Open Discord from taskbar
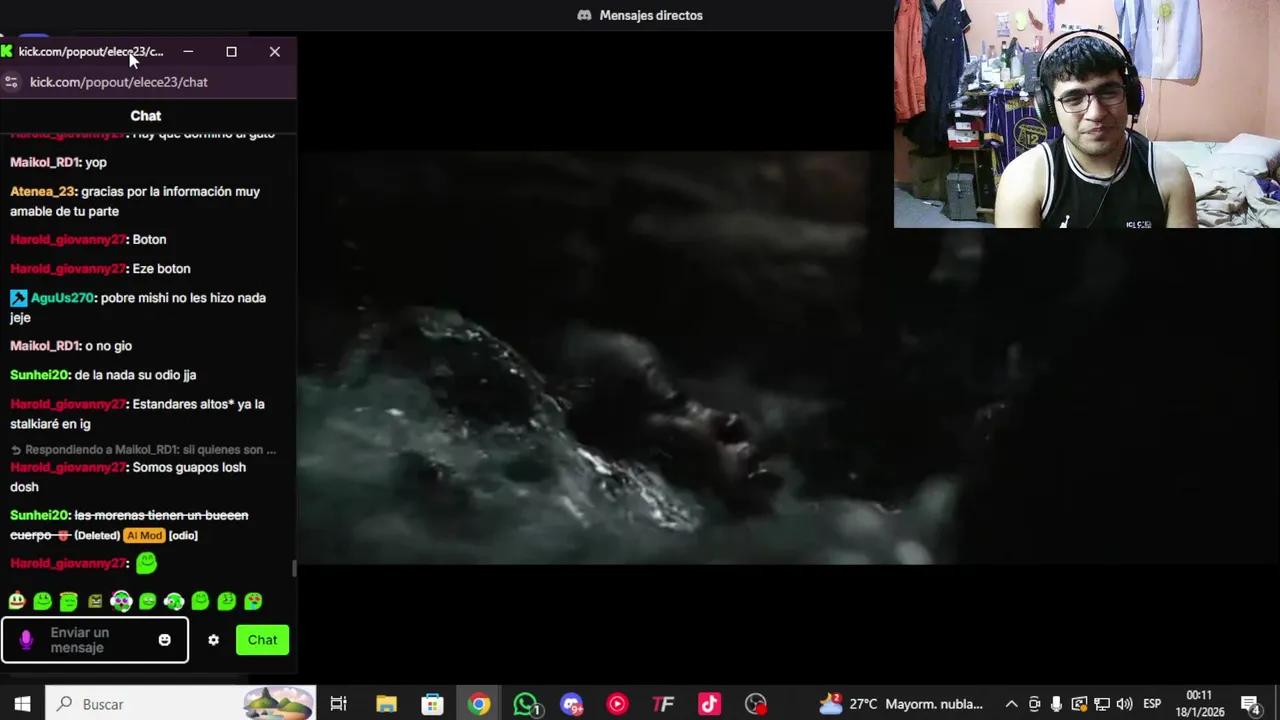 [571, 704]
